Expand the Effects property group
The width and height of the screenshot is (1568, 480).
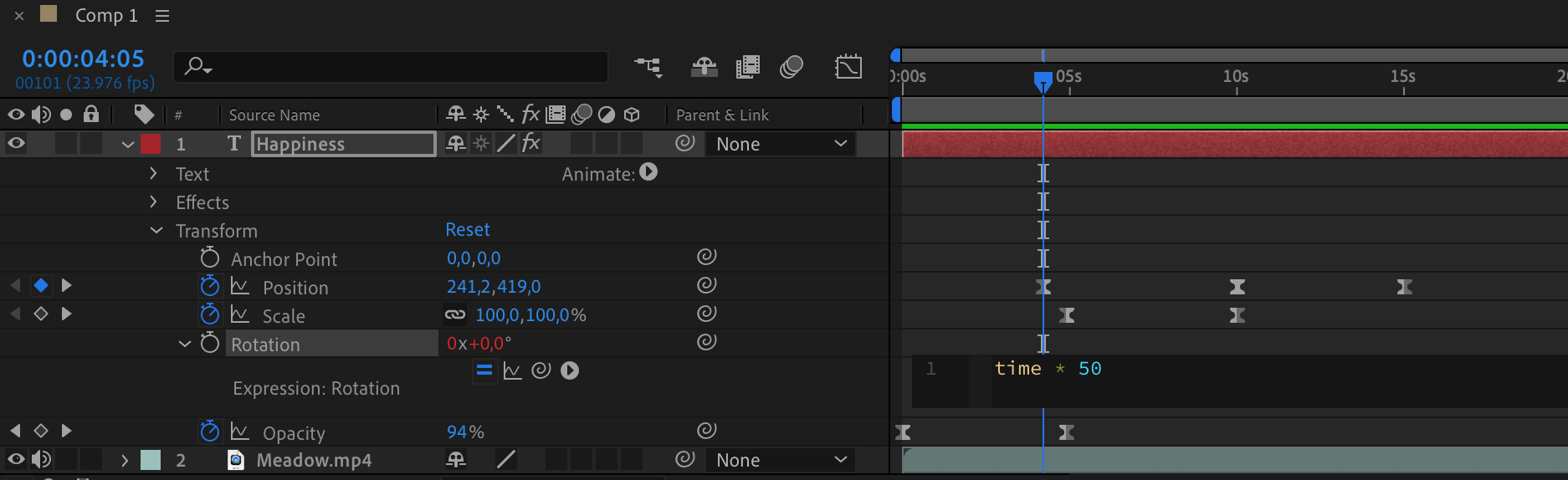(x=153, y=202)
